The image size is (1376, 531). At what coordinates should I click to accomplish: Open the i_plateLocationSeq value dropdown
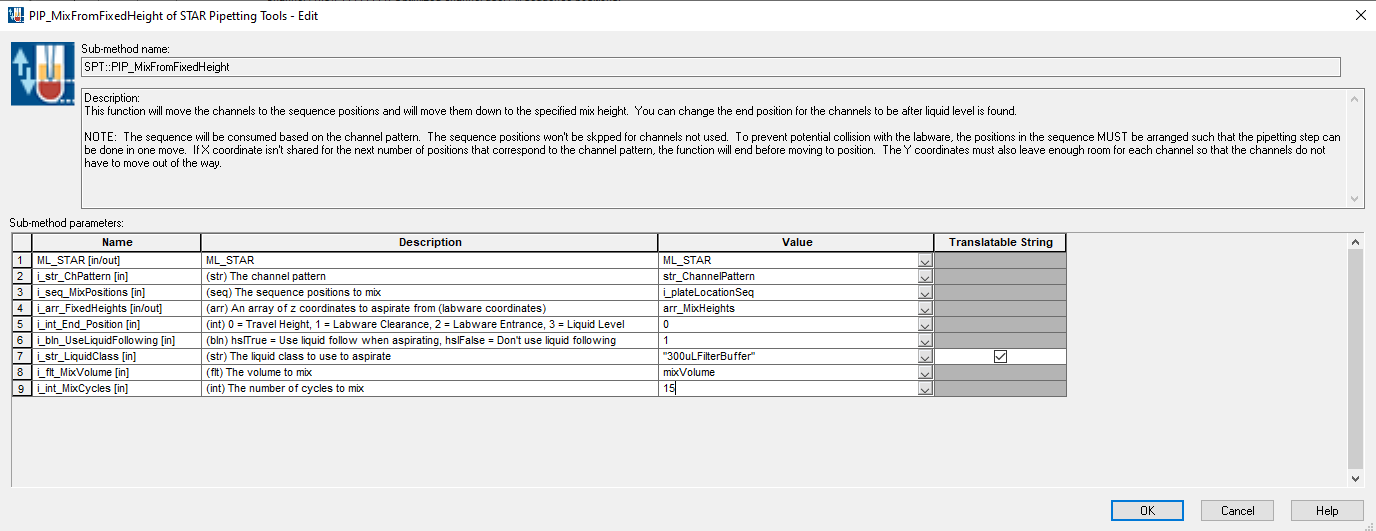click(x=925, y=293)
